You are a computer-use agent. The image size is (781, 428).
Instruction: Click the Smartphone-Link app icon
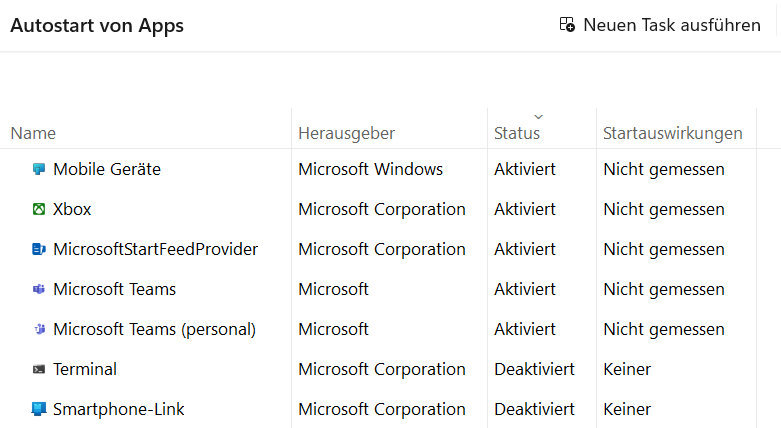click(x=39, y=409)
